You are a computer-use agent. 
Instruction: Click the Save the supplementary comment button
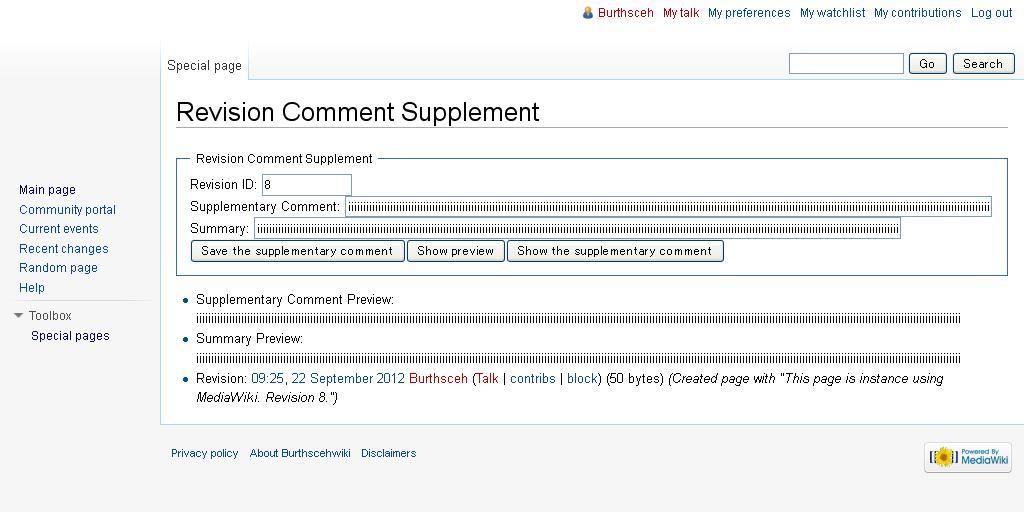coord(297,251)
